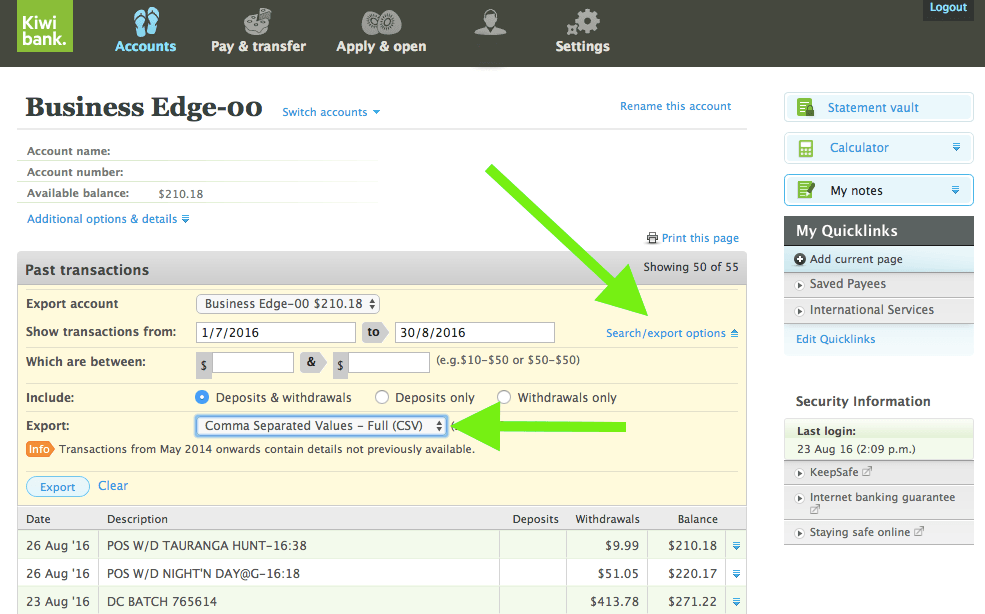
Task: Choose the Withdrawals only radio button
Action: (504, 398)
